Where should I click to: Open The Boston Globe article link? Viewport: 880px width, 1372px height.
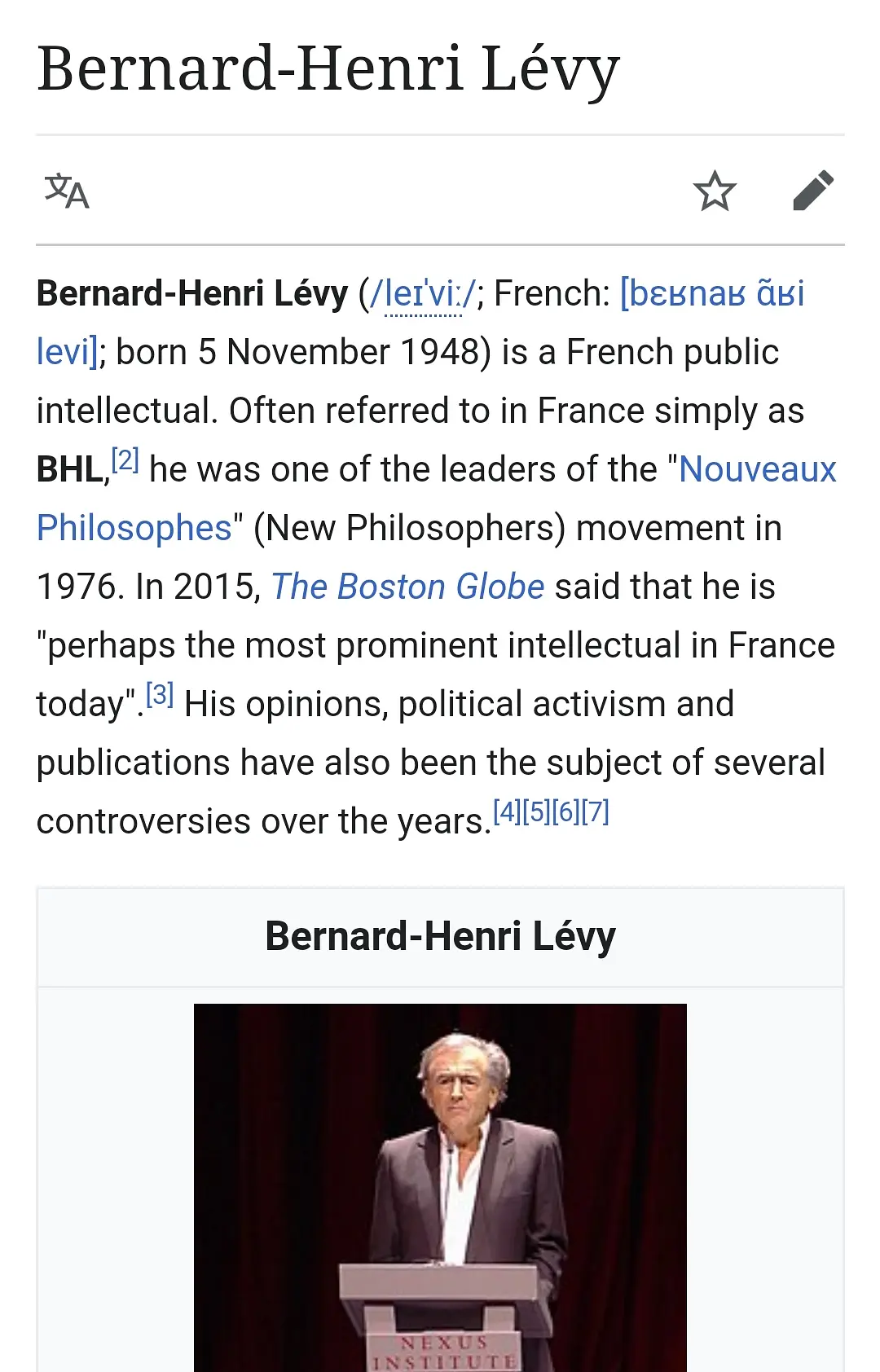coord(407,587)
